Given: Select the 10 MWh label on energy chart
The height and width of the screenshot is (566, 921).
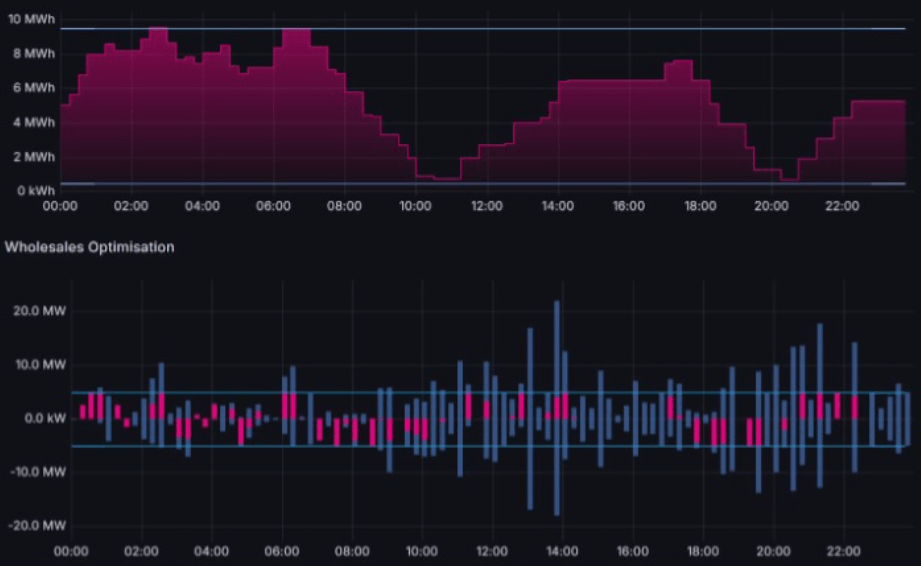Looking at the screenshot, I should (x=30, y=19).
